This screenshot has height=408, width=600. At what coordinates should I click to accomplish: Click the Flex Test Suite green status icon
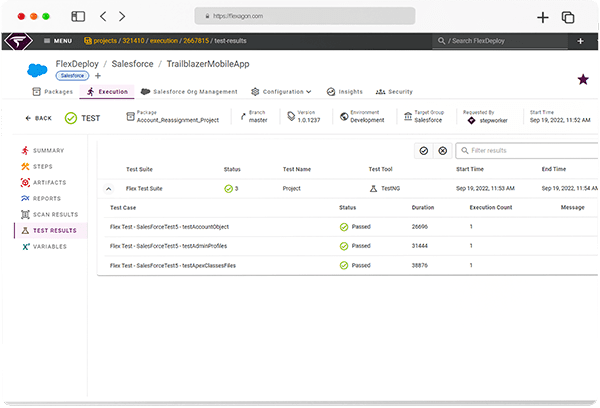pos(228,189)
